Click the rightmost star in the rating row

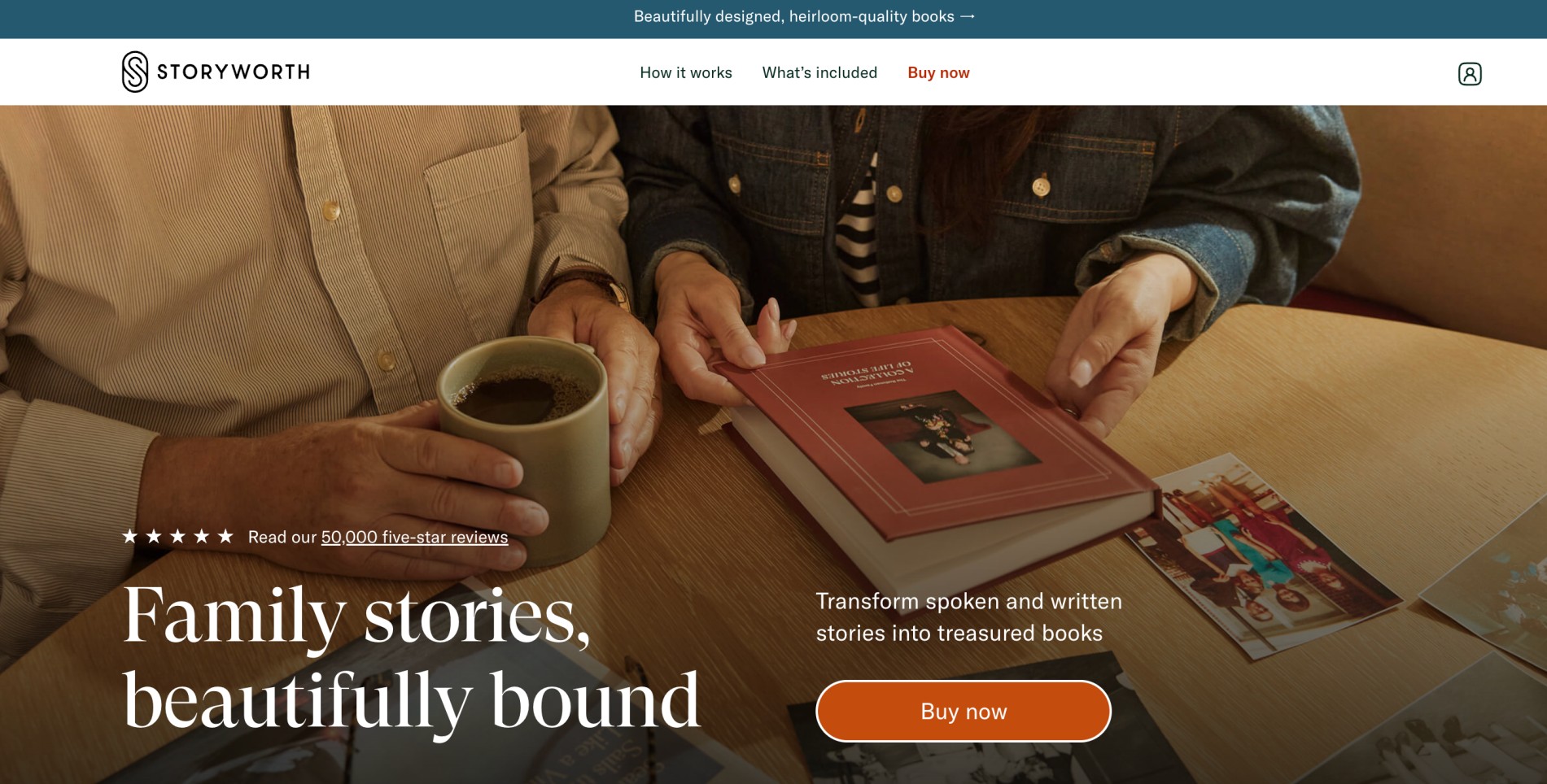pos(225,537)
